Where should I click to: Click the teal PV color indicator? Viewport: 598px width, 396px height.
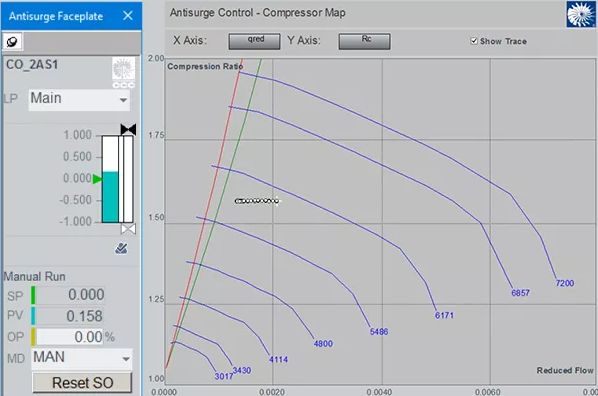[33, 316]
